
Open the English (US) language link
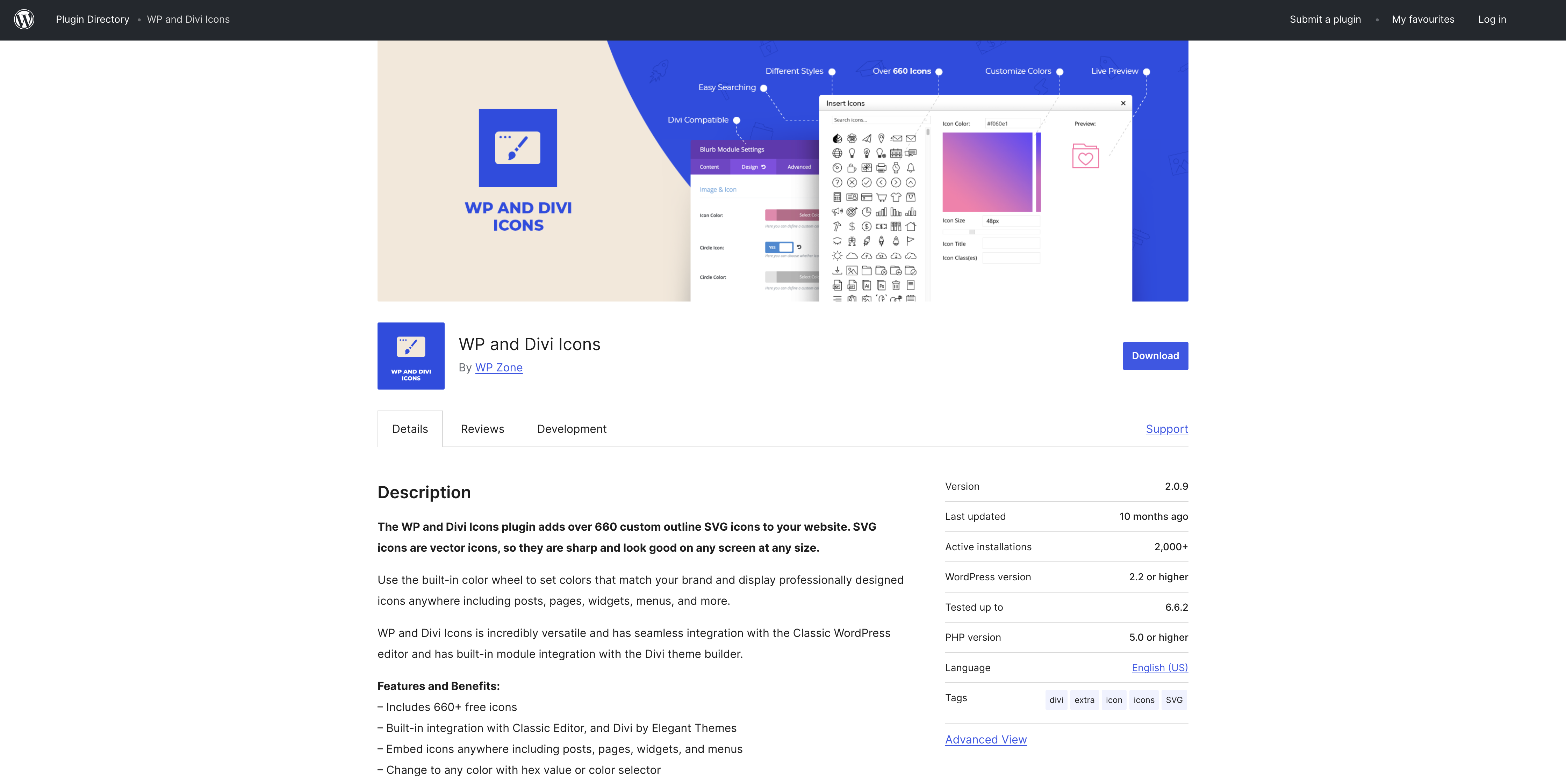[1159, 668]
